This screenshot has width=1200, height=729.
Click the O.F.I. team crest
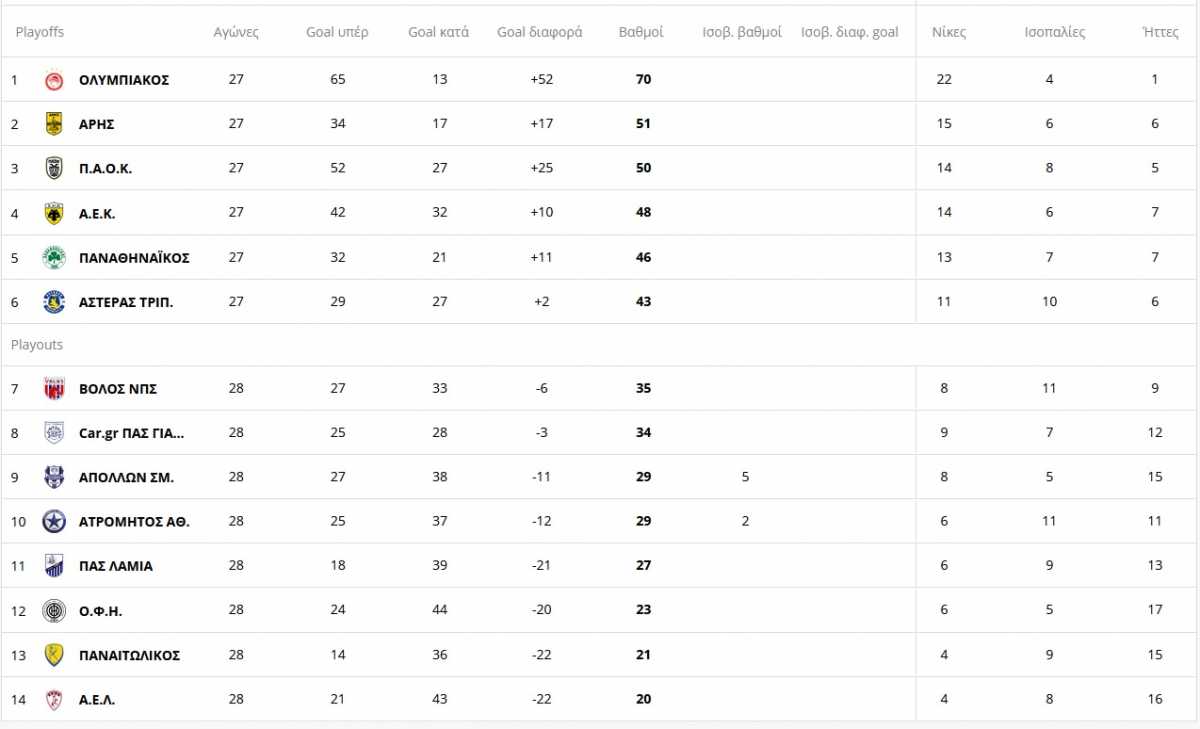point(54,610)
